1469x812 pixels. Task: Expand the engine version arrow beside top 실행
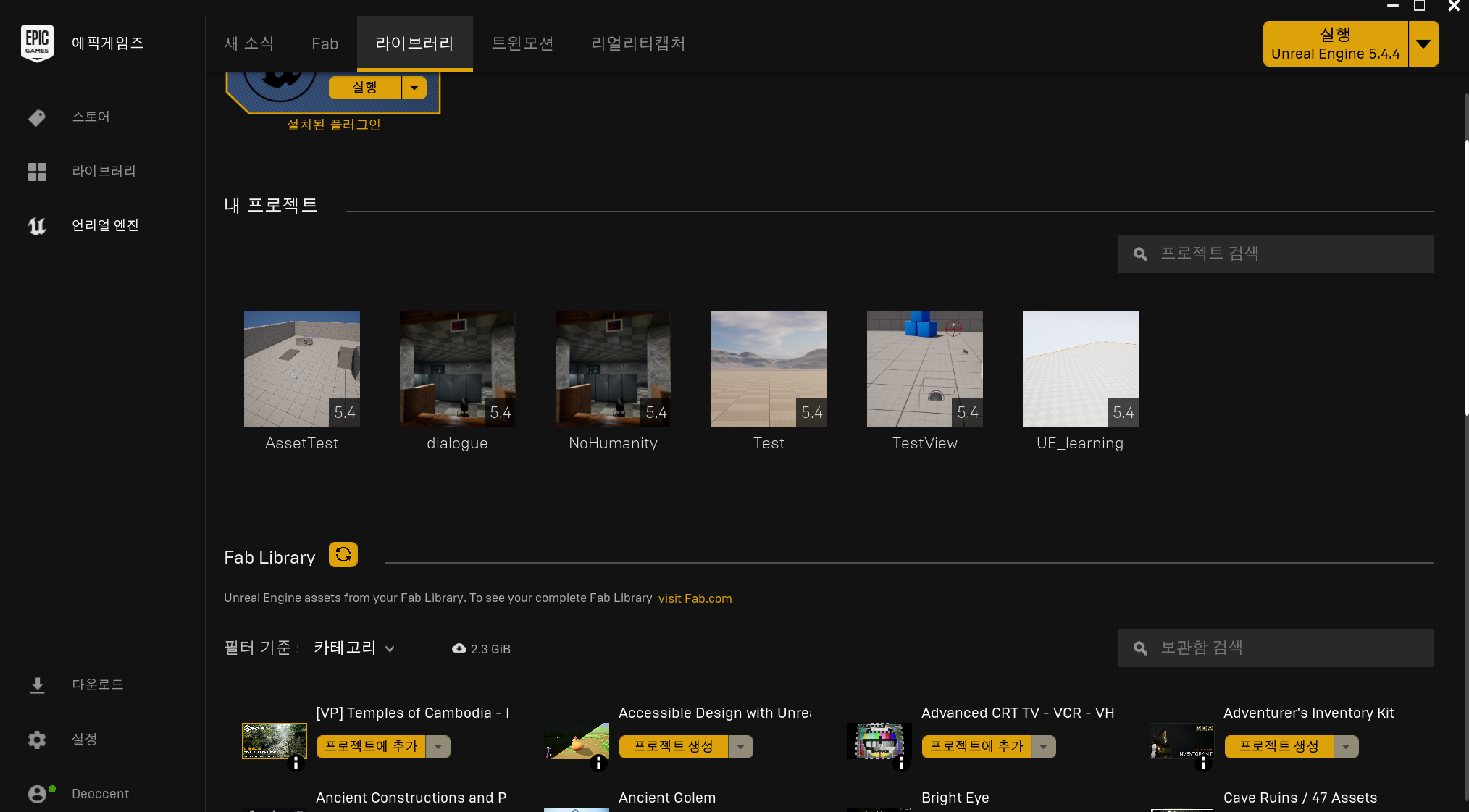[x=1423, y=43]
